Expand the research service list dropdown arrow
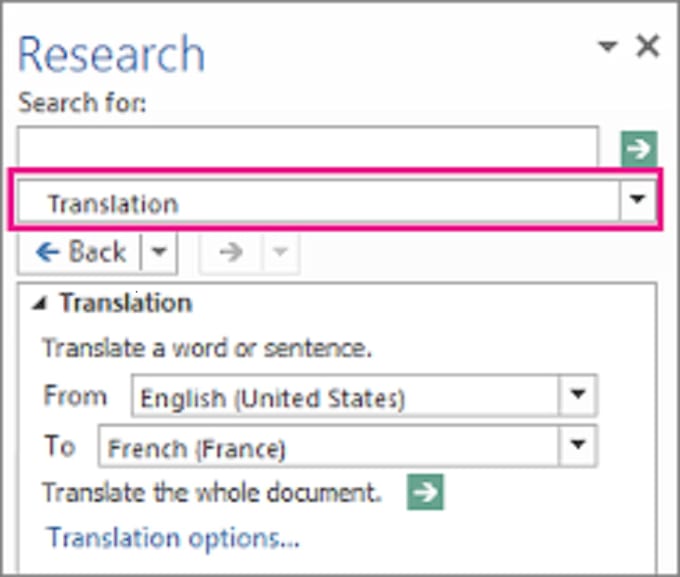This screenshot has height=577, width=680. (x=636, y=202)
